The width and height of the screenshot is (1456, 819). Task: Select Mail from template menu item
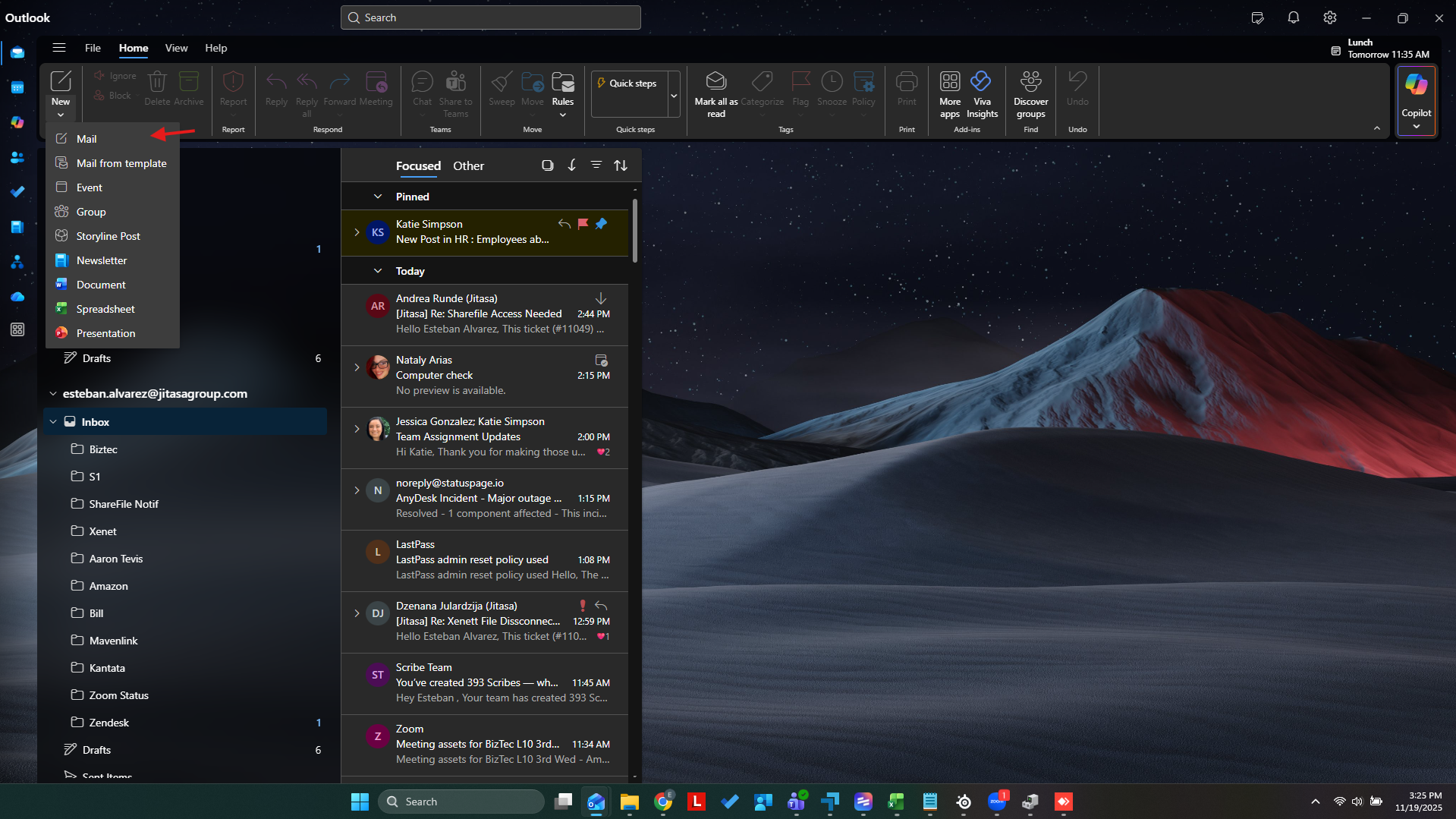[x=121, y=163]
